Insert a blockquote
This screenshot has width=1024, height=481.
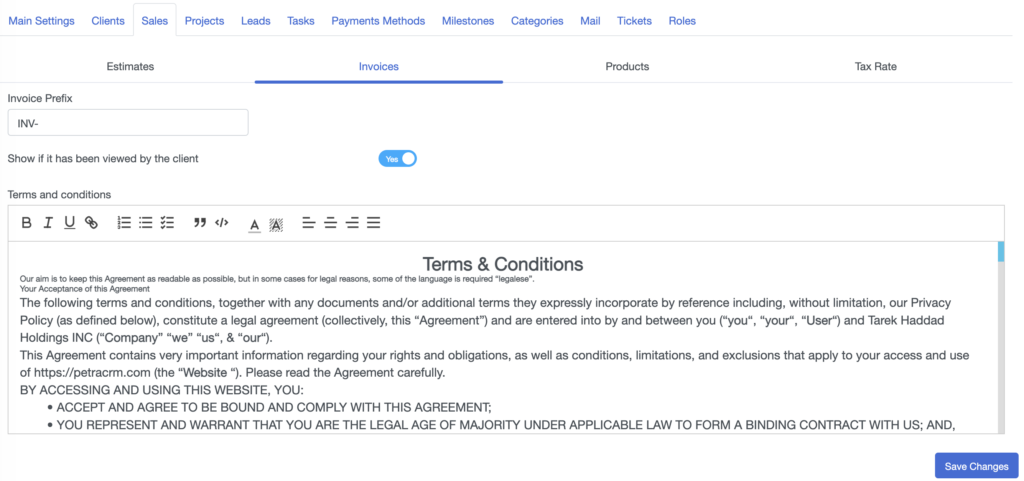[x=200, y=223]
